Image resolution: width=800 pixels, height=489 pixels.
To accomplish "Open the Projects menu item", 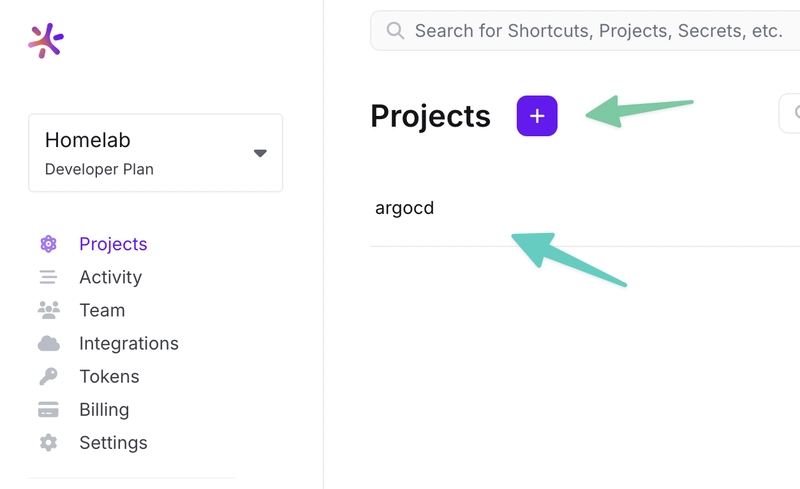I will coord(113,244).
